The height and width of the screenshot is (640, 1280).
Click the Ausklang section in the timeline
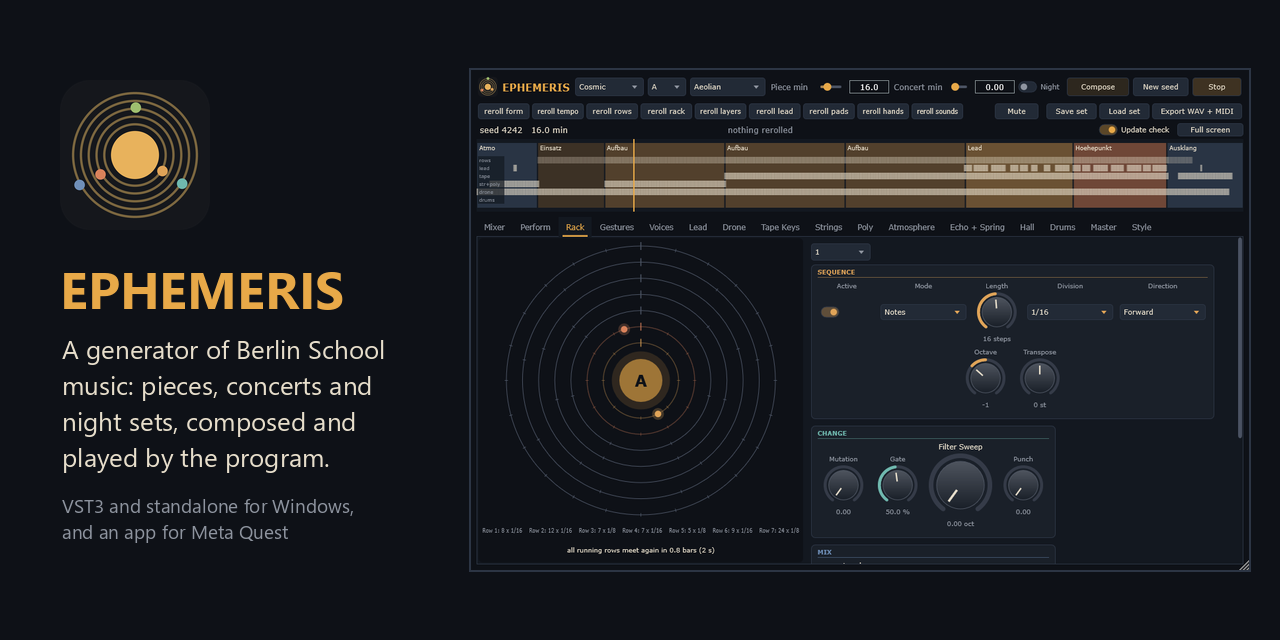(x=1205, y=175)
